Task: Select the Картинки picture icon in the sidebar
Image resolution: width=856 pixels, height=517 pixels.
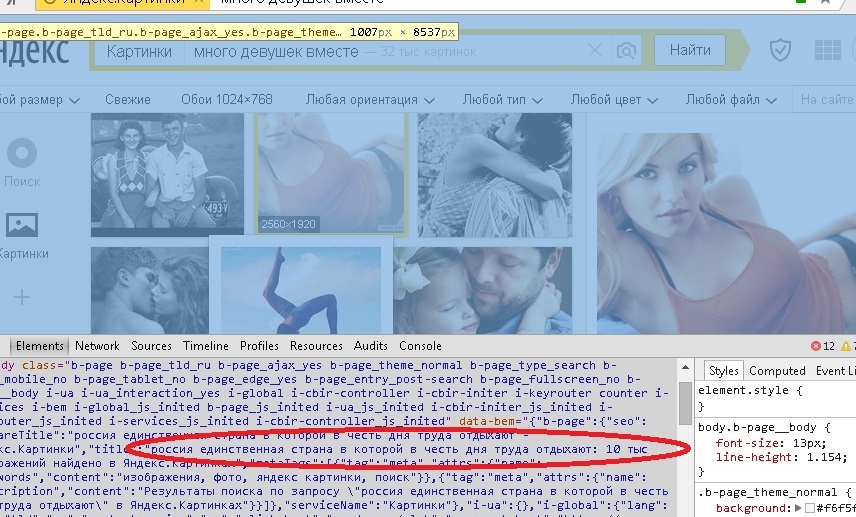Action: pyautogui.click(x=22, y=224)
